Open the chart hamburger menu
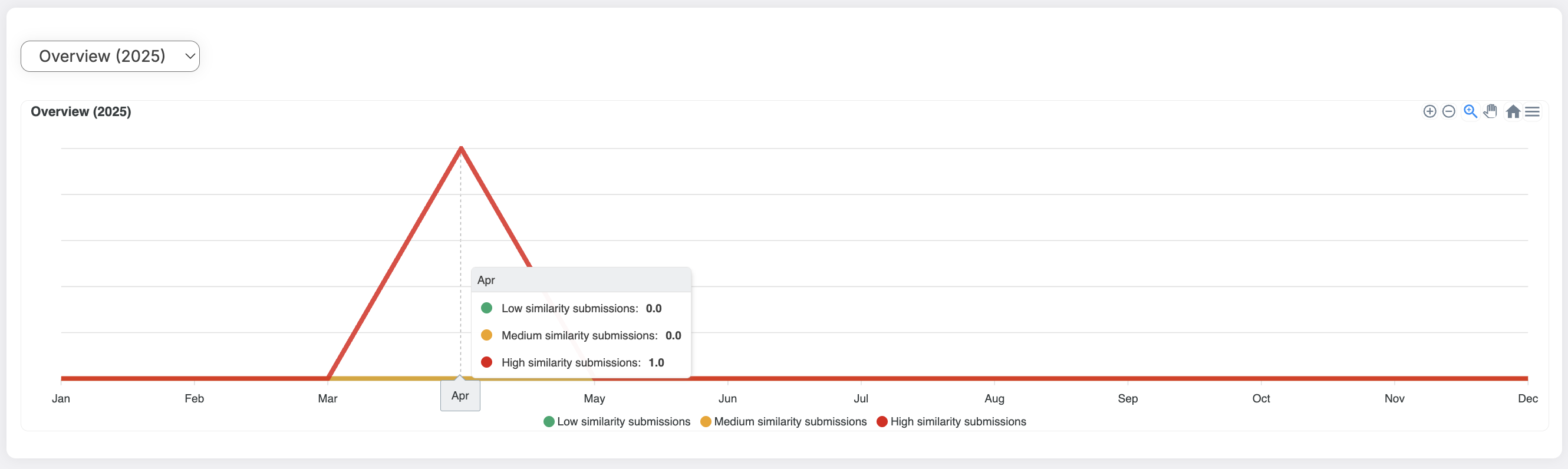Viewport: 1568px width, 469px height. tap(1532, 111)
